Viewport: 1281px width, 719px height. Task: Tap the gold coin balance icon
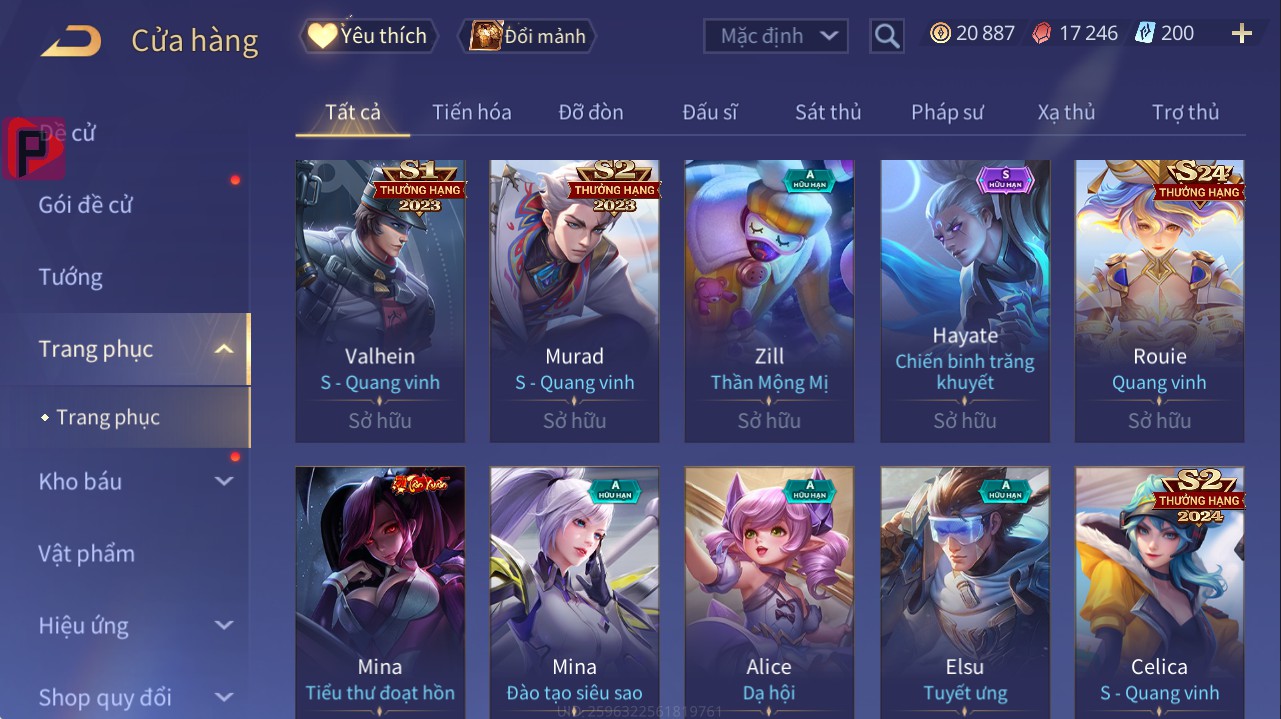940,33
